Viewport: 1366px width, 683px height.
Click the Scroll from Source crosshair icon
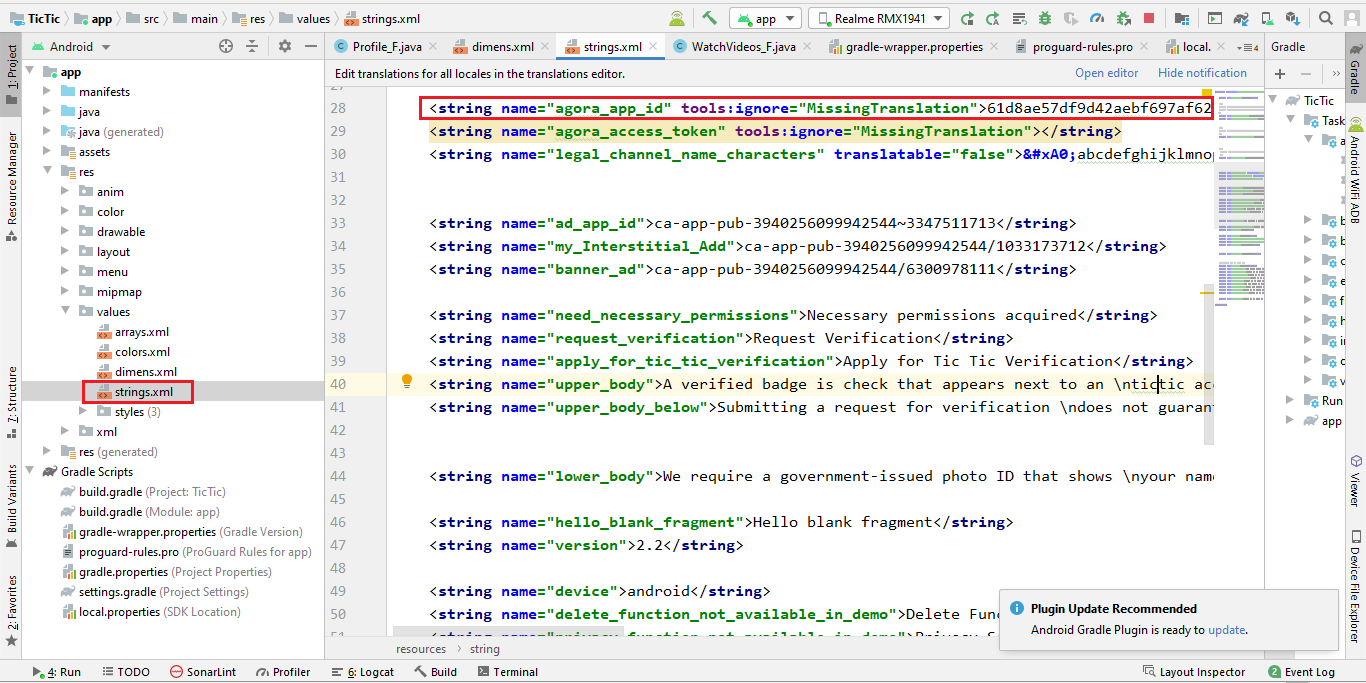click(226, 46)
